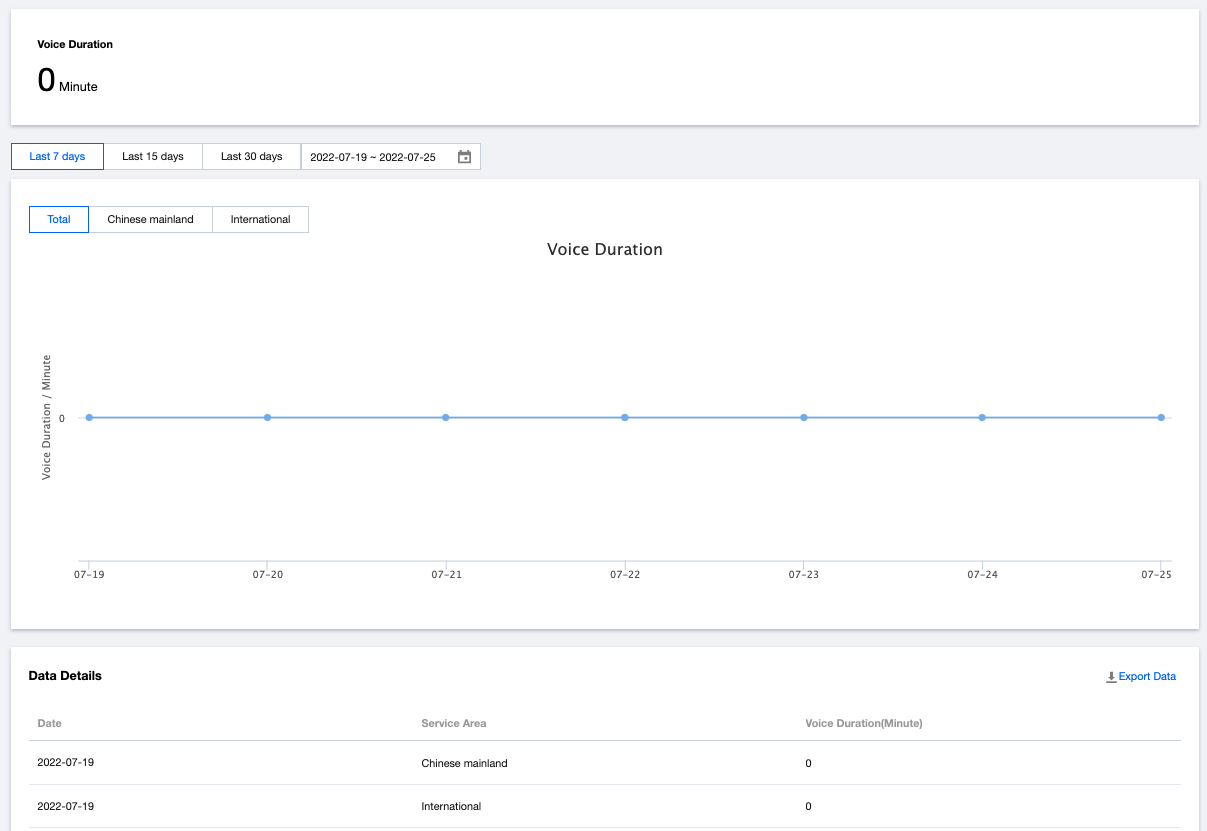Image resolution: width=1207 pixels, height=831 pixels.
Task: Open the calendar icon in date range picker
Action: tap(464, 157)
